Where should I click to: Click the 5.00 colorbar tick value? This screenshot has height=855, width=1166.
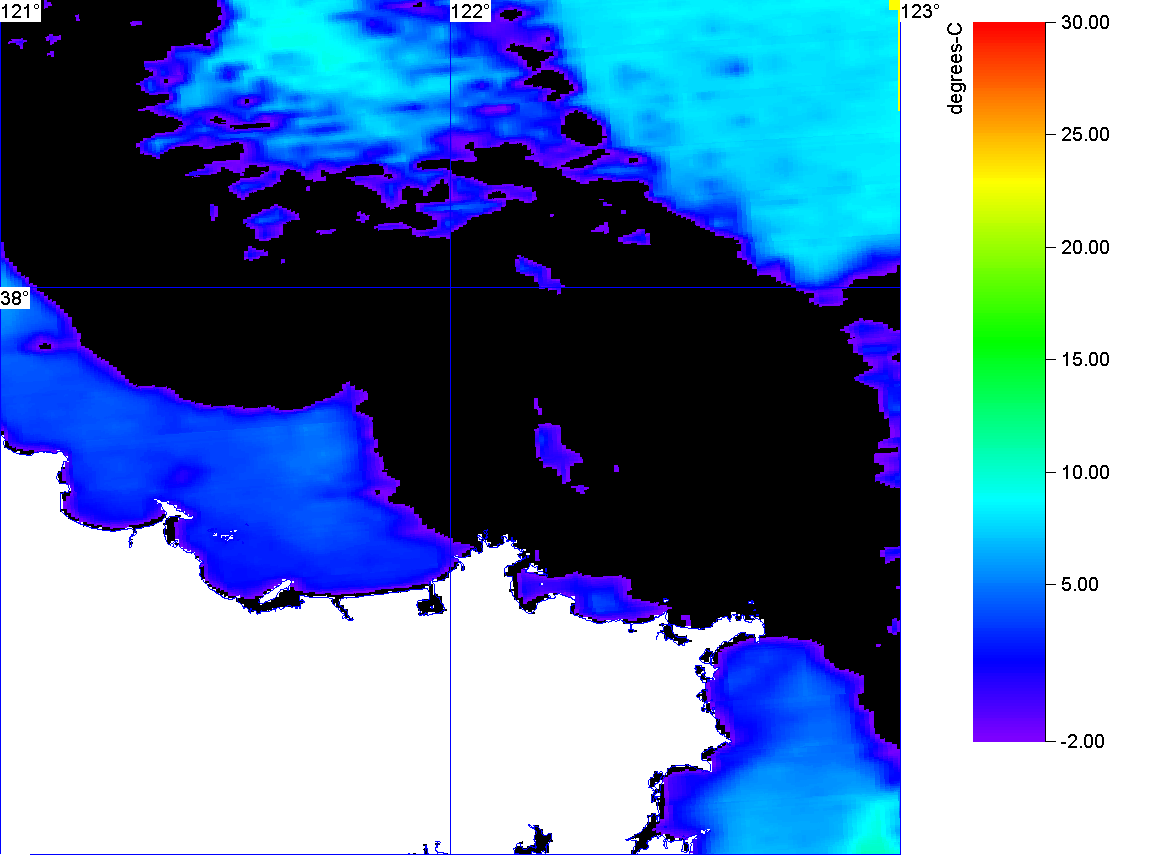(x=1080, y=584)
